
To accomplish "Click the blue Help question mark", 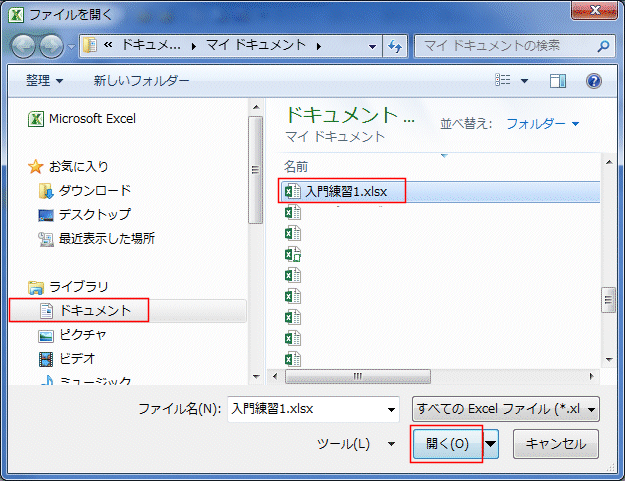I will (594, 81).
